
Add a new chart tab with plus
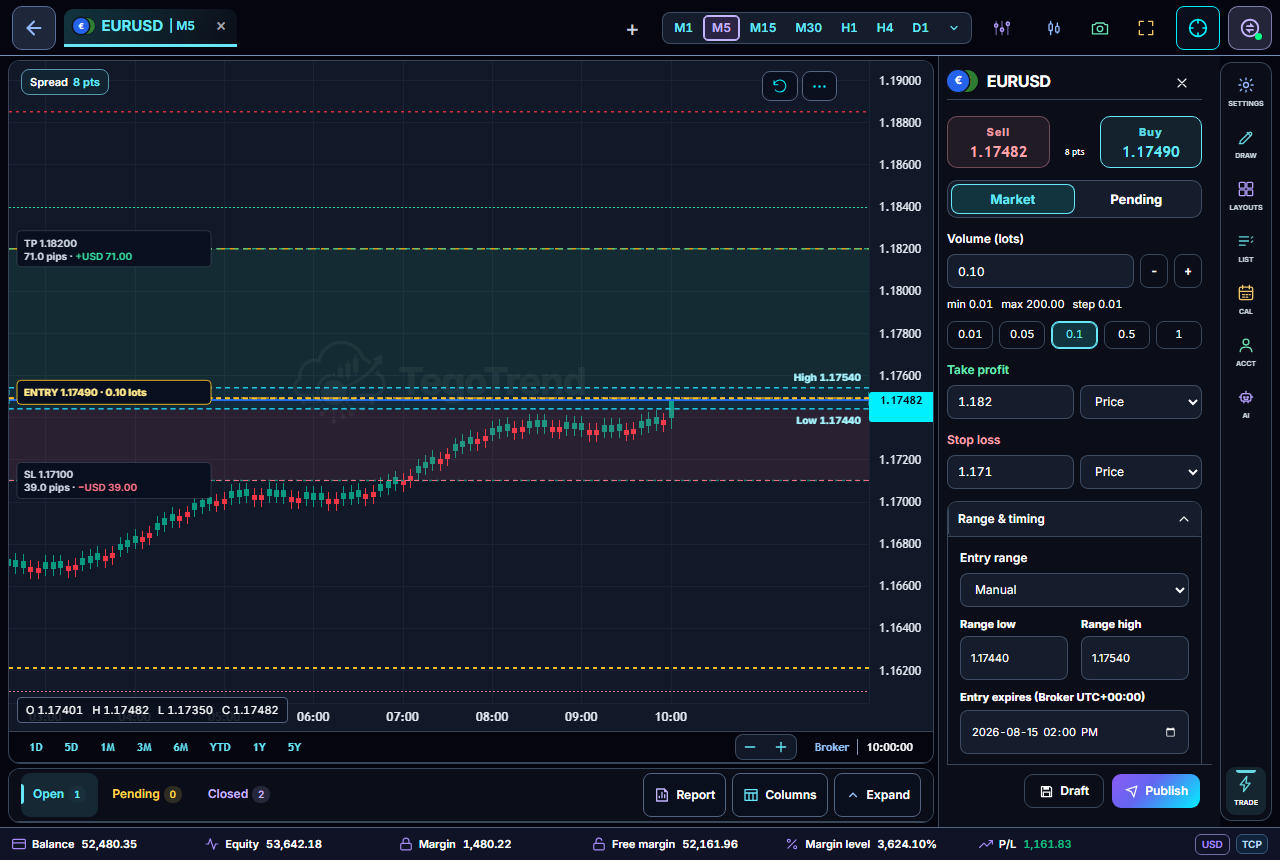(x=632, y=29)
